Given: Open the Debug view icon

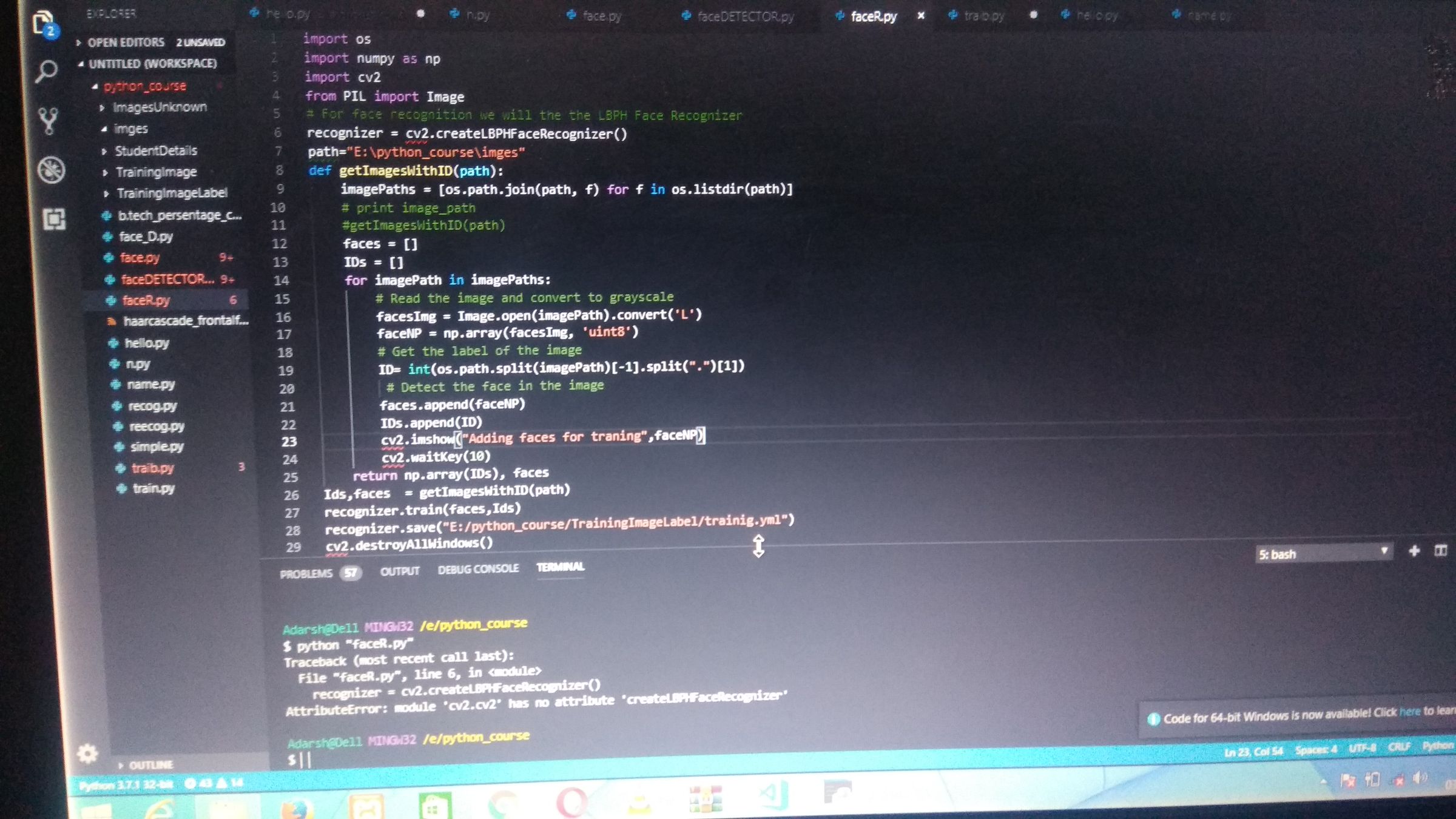Looking at the screenshot, I should tap(51, 170).
